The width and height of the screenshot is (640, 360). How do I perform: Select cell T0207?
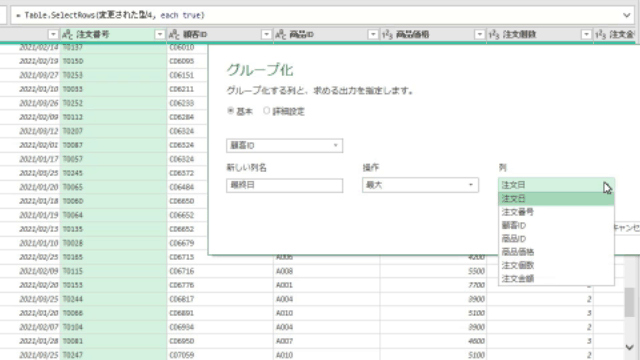click(113, 131)
